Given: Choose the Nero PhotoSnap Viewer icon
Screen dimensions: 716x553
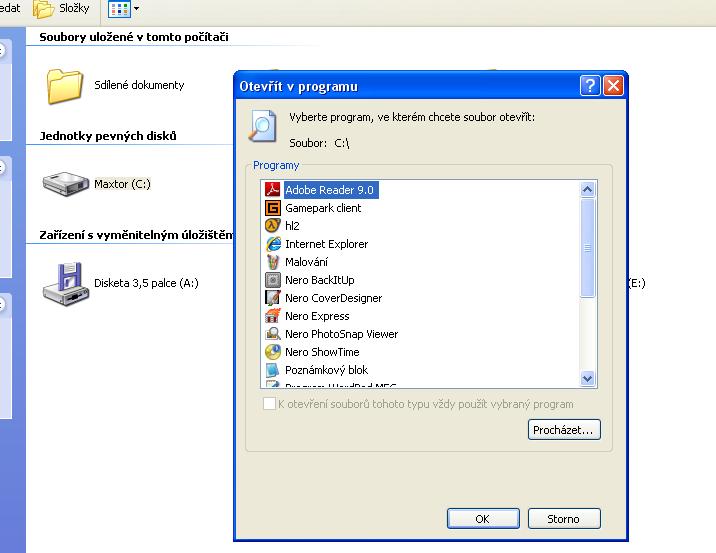Looking at the screenshot, I should point(273,334).
